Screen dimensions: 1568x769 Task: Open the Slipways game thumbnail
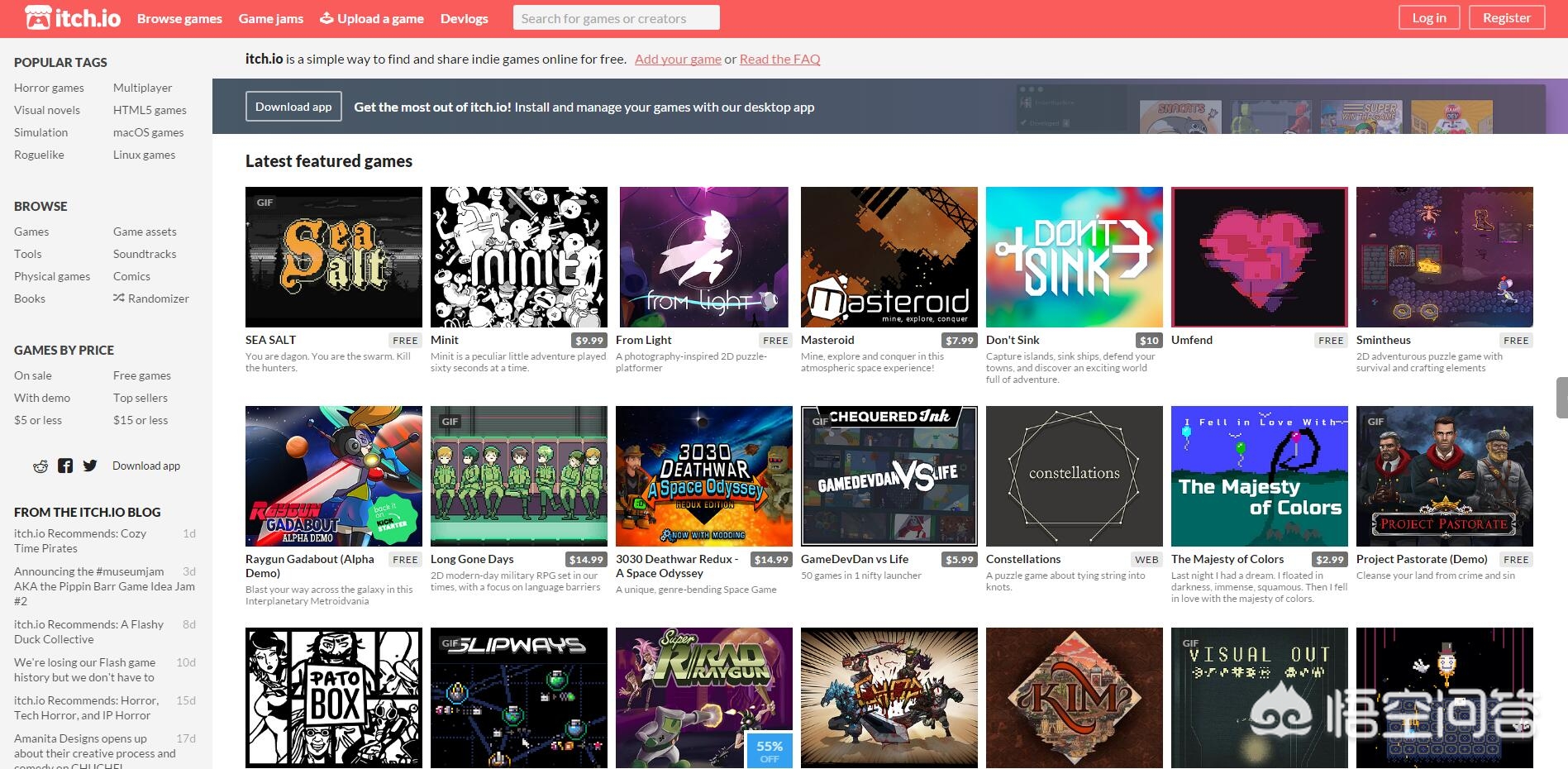(519, 698)
